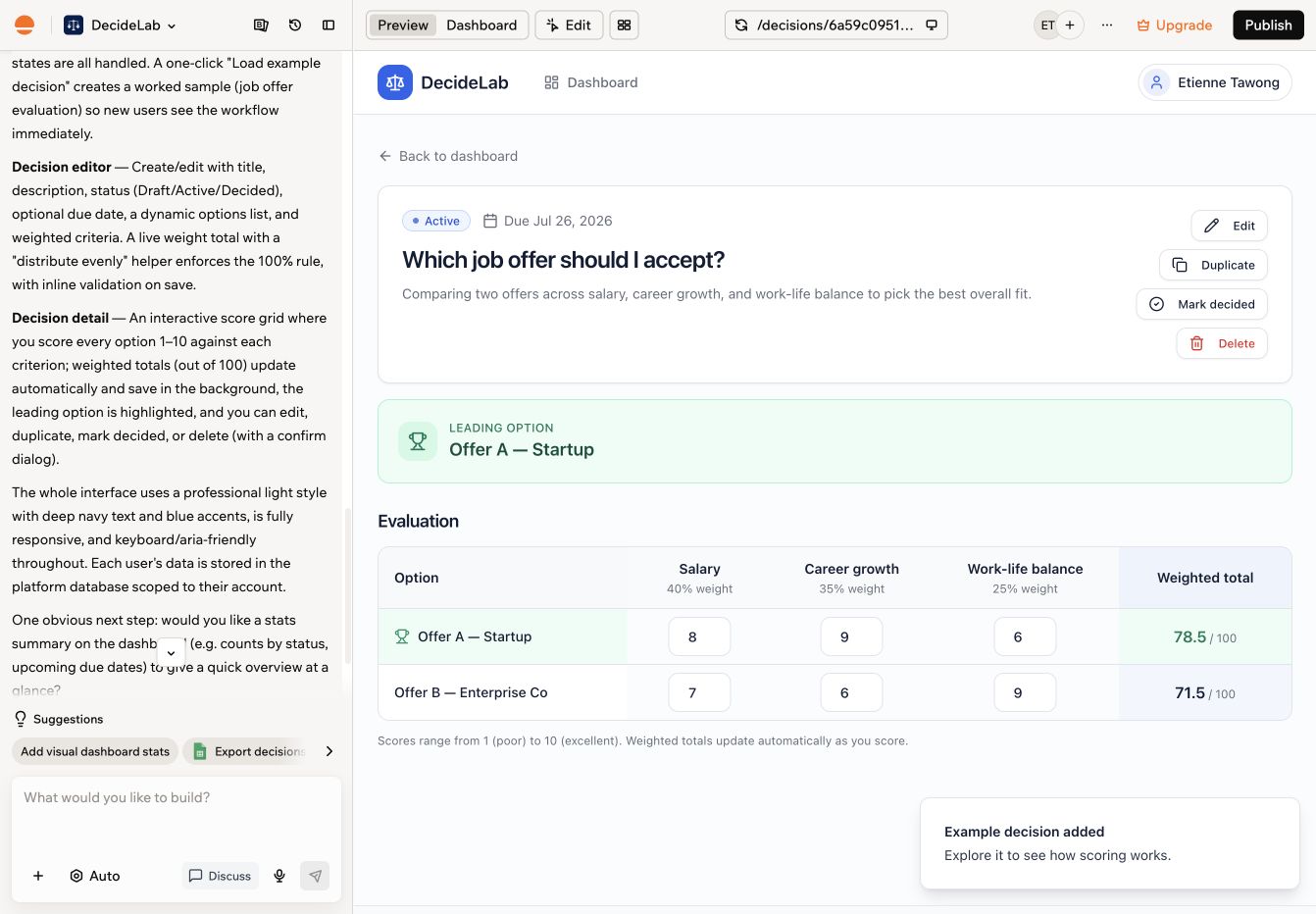Click the Upgrade link
The height and width of the screenshot is (914, 1316).
coord(1174,25)
